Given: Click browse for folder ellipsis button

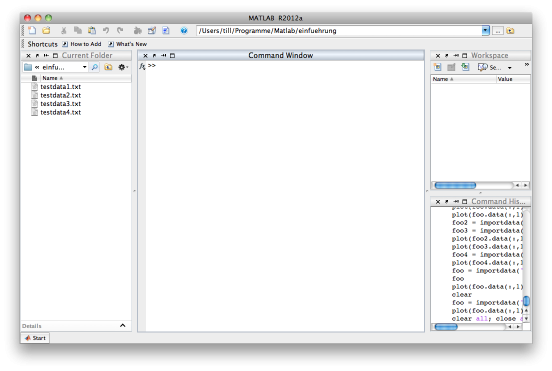Looking at the screenshot, I should coord(497,31).
